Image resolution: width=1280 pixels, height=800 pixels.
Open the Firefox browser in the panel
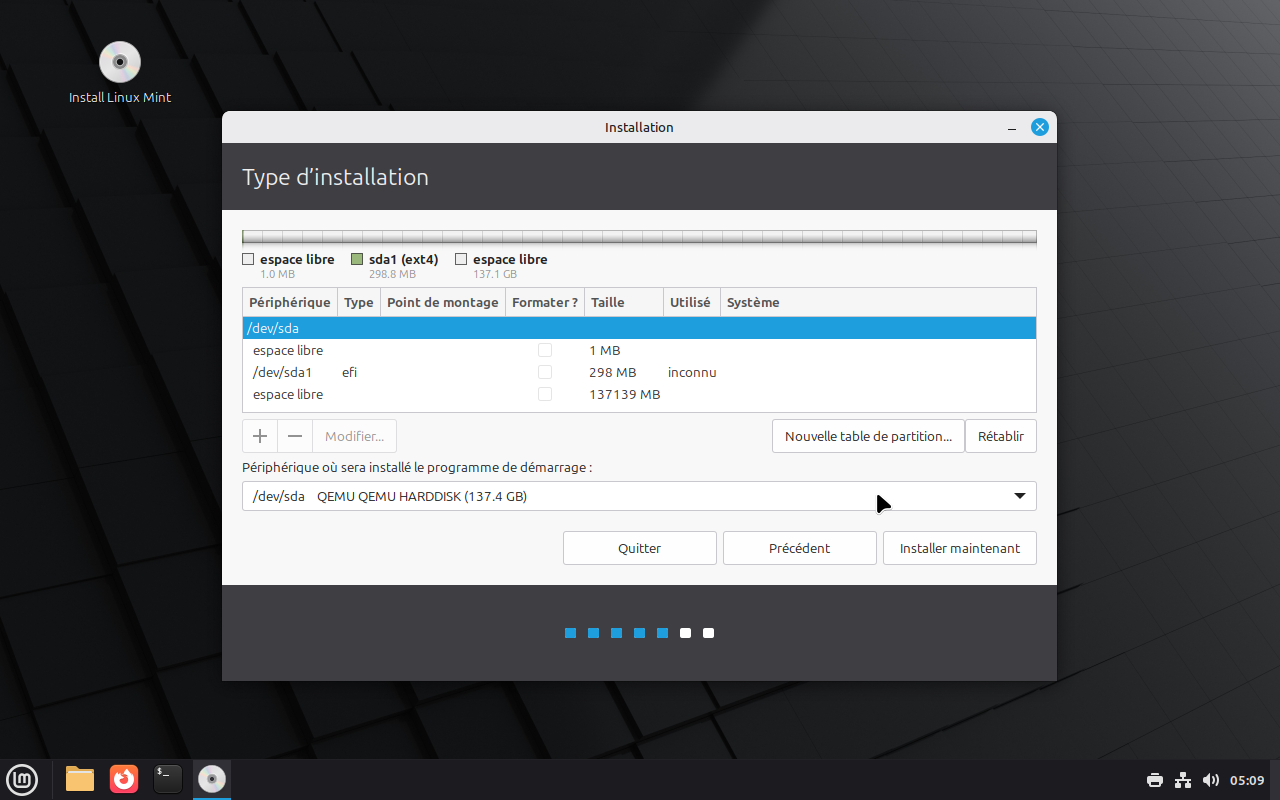pyautogui.click(x=124, y=779)
